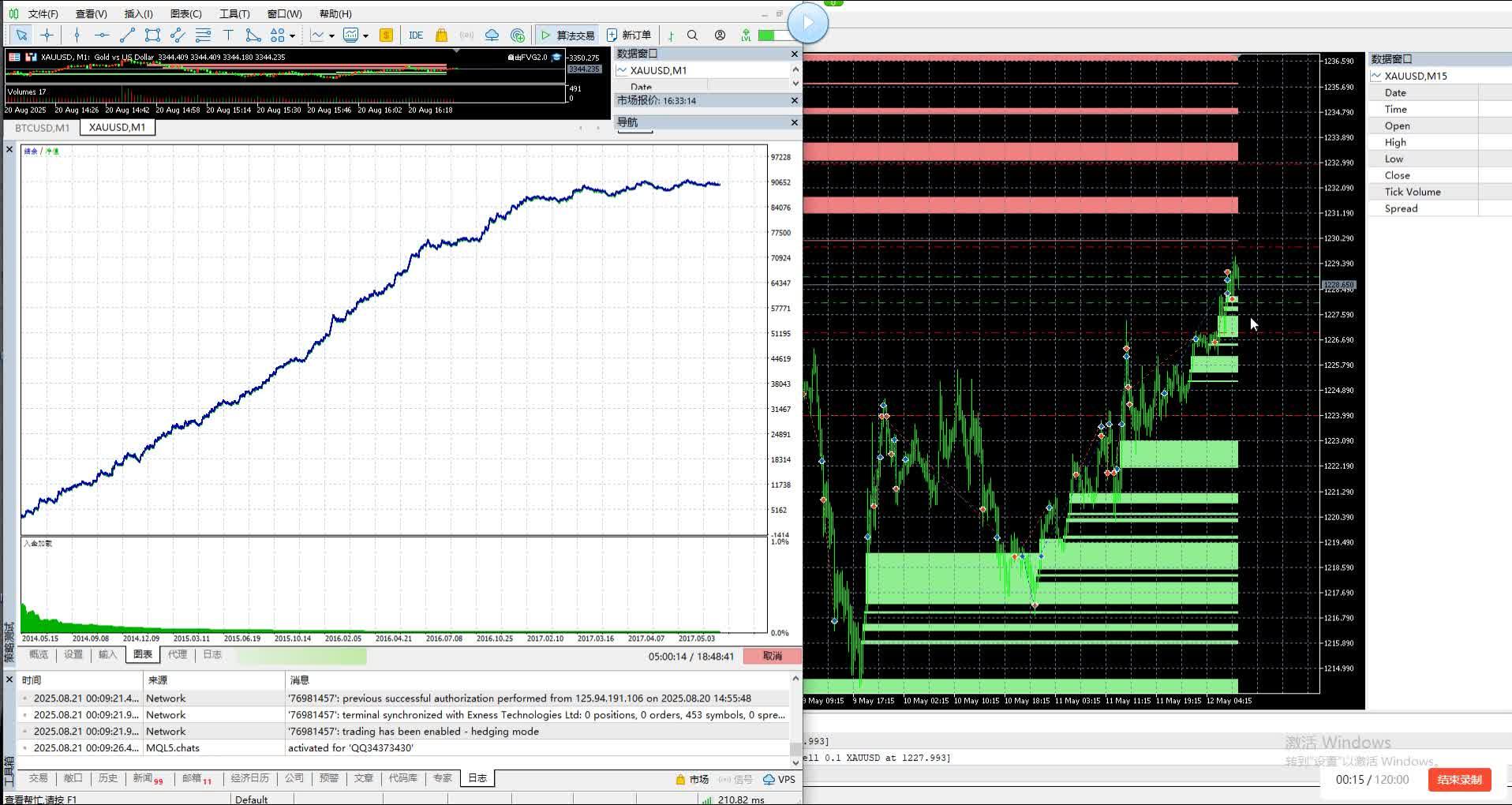Click the FVG2.0 expert advisor hat icon
Viewport: 1512px width, 805px height.
pos(556,57)
